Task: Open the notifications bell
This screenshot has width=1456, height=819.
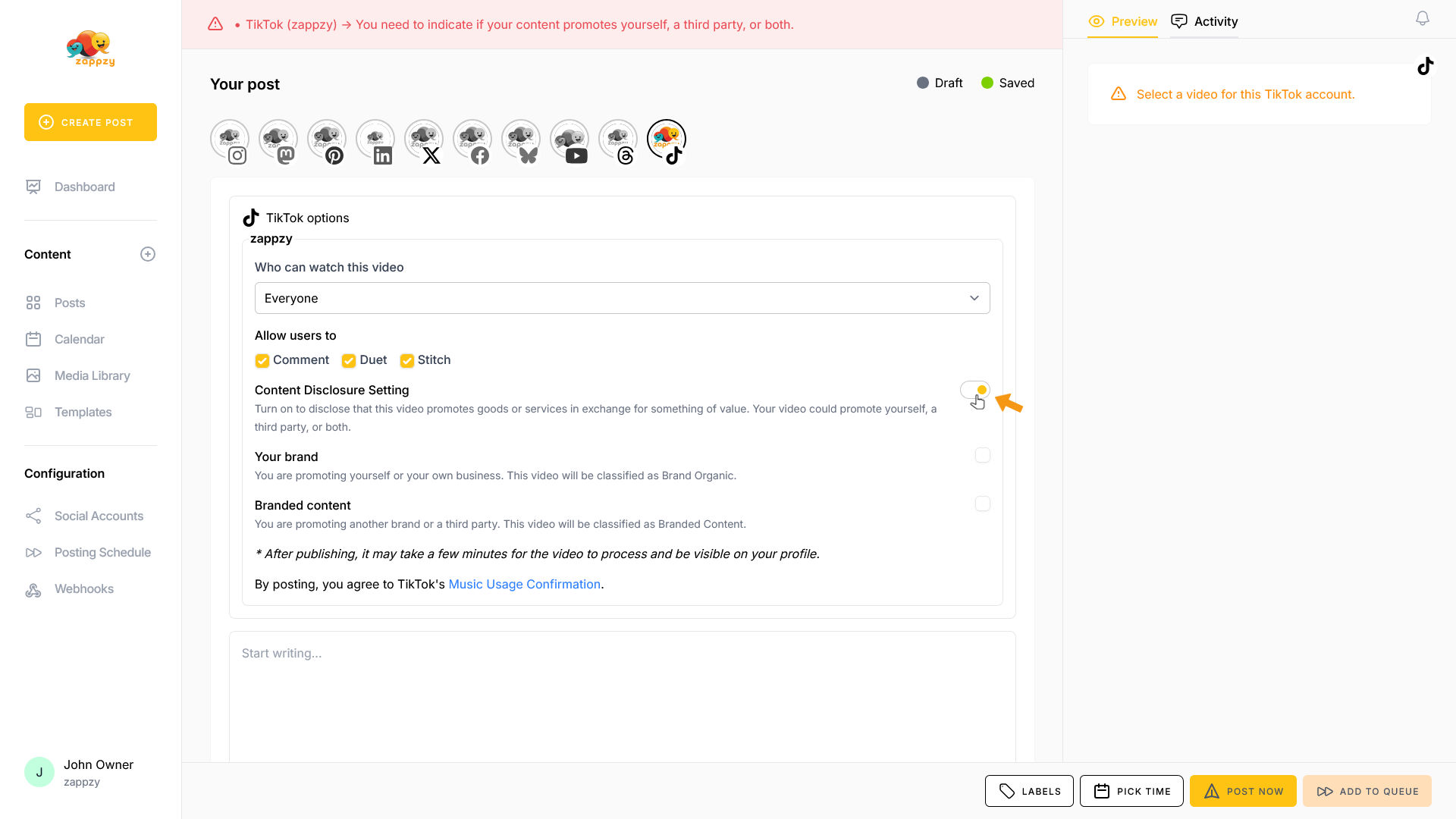Action: pos(1422,18)
